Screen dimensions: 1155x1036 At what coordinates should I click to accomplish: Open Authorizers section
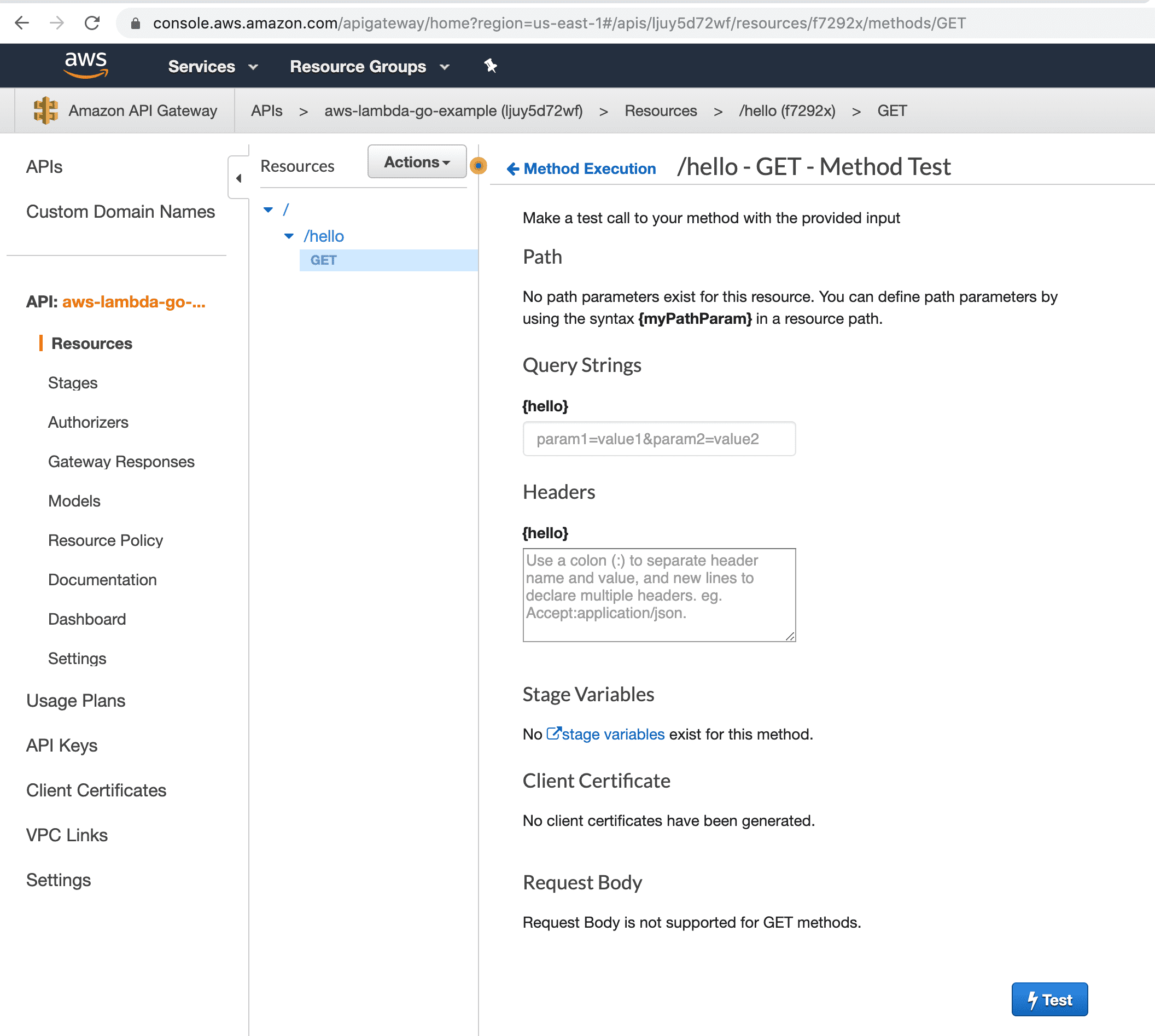(88, 422)
